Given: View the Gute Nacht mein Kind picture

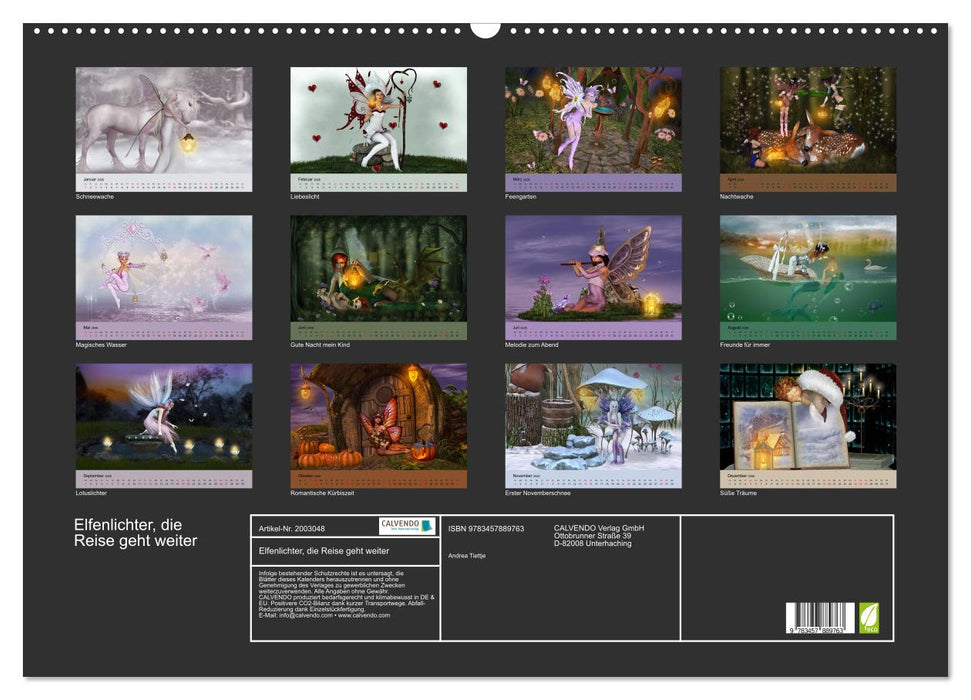Looking at the screenshot, I should (378, 268).
